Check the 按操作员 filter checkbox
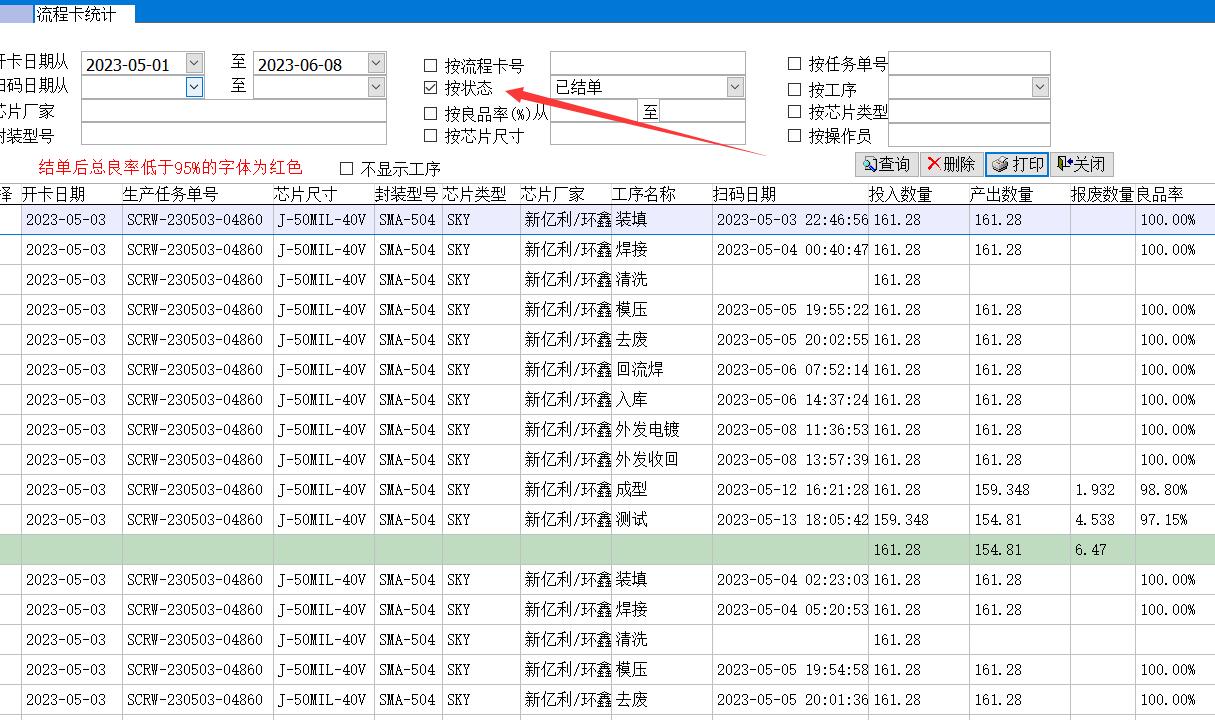Image resolution: width=1215 pixels, height=720 pixels. [x=794, y=135]
